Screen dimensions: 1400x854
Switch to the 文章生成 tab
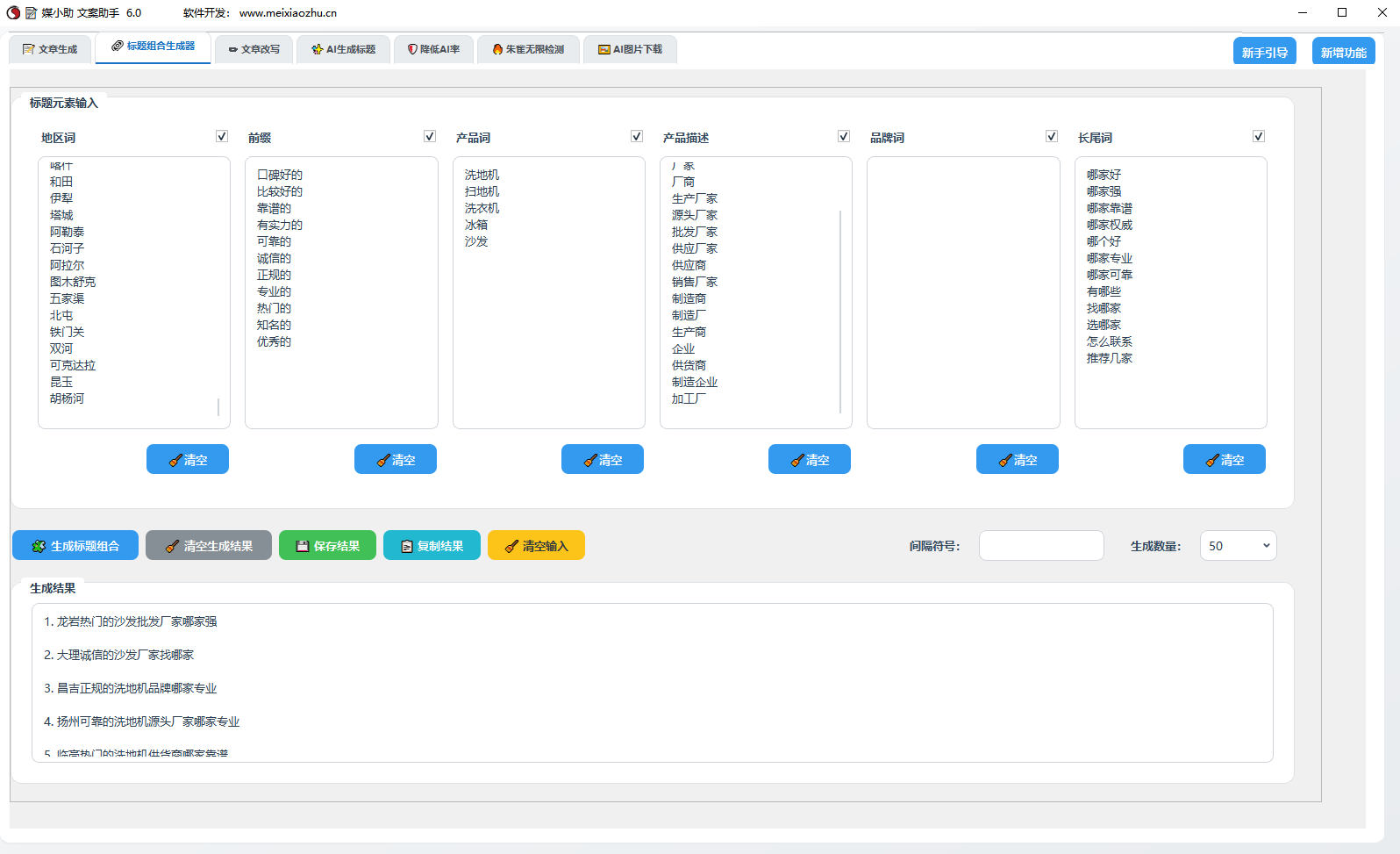click(50, 49)
